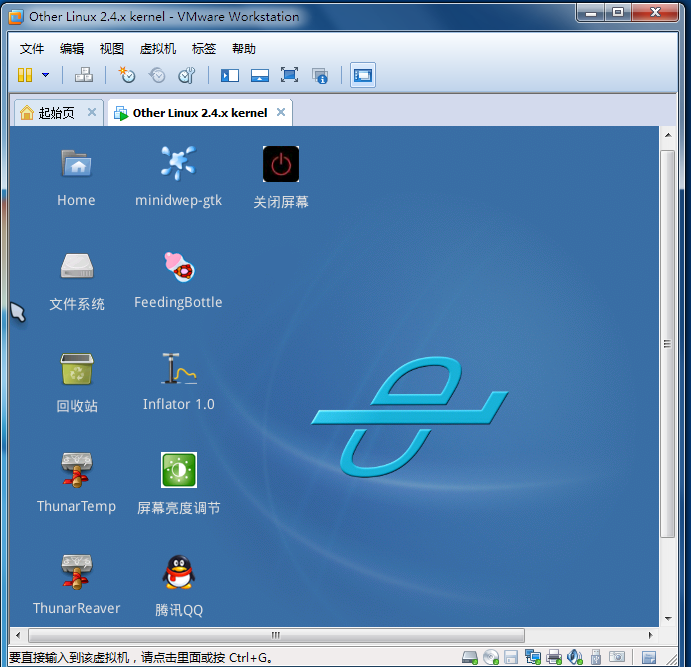Close the Other Linux 2.4.x kernel tab
The image size is (691, 667).
coord(281,112)
